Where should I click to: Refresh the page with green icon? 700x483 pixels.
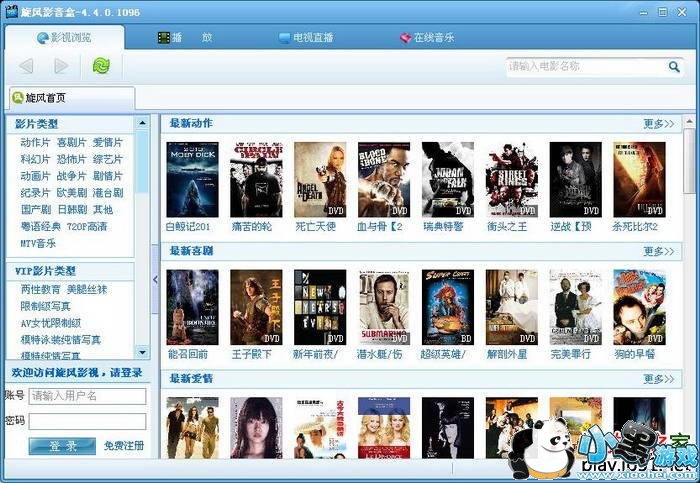coord(101,66)
